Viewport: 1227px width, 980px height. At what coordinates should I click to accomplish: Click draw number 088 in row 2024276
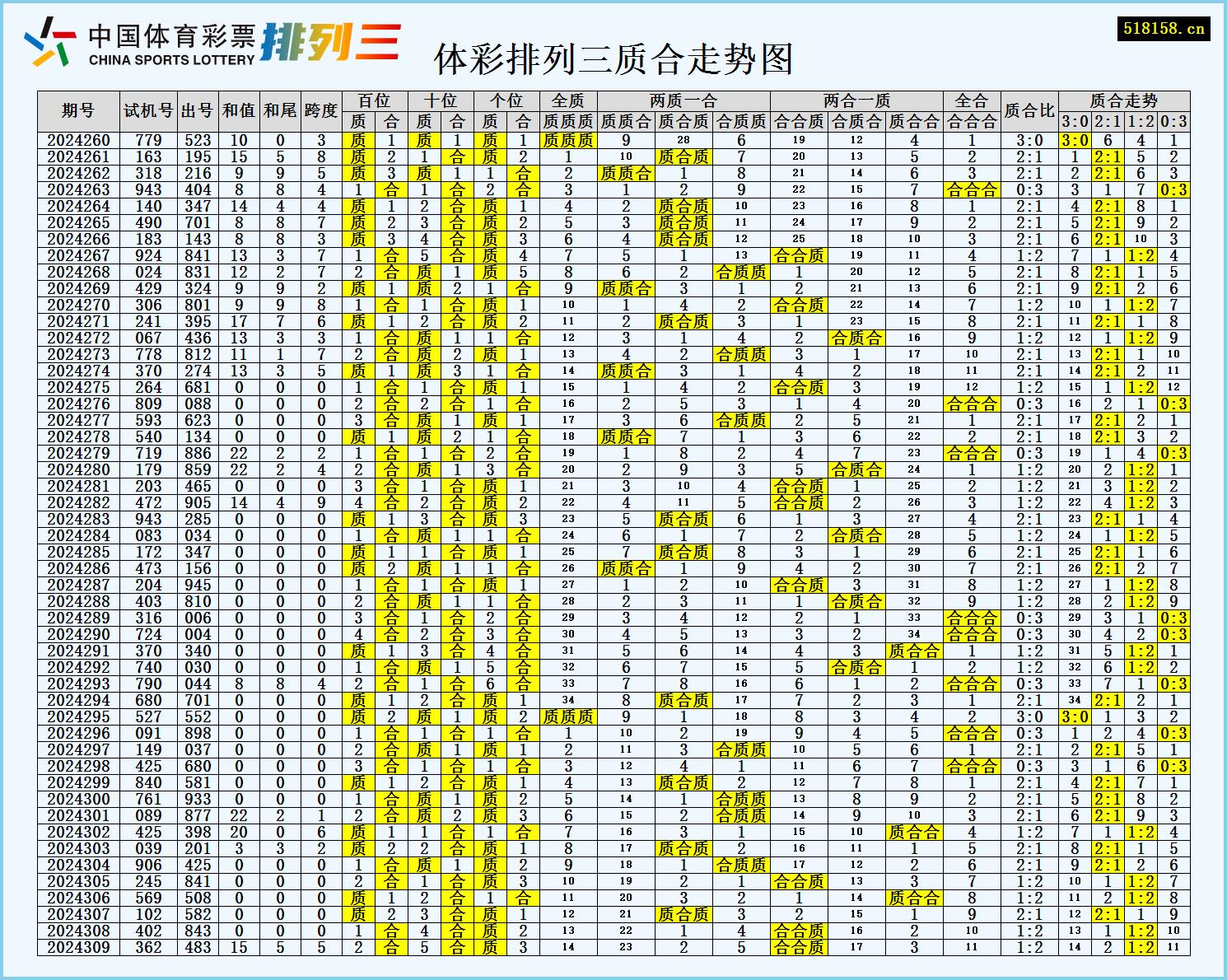(x=198, y=404)
